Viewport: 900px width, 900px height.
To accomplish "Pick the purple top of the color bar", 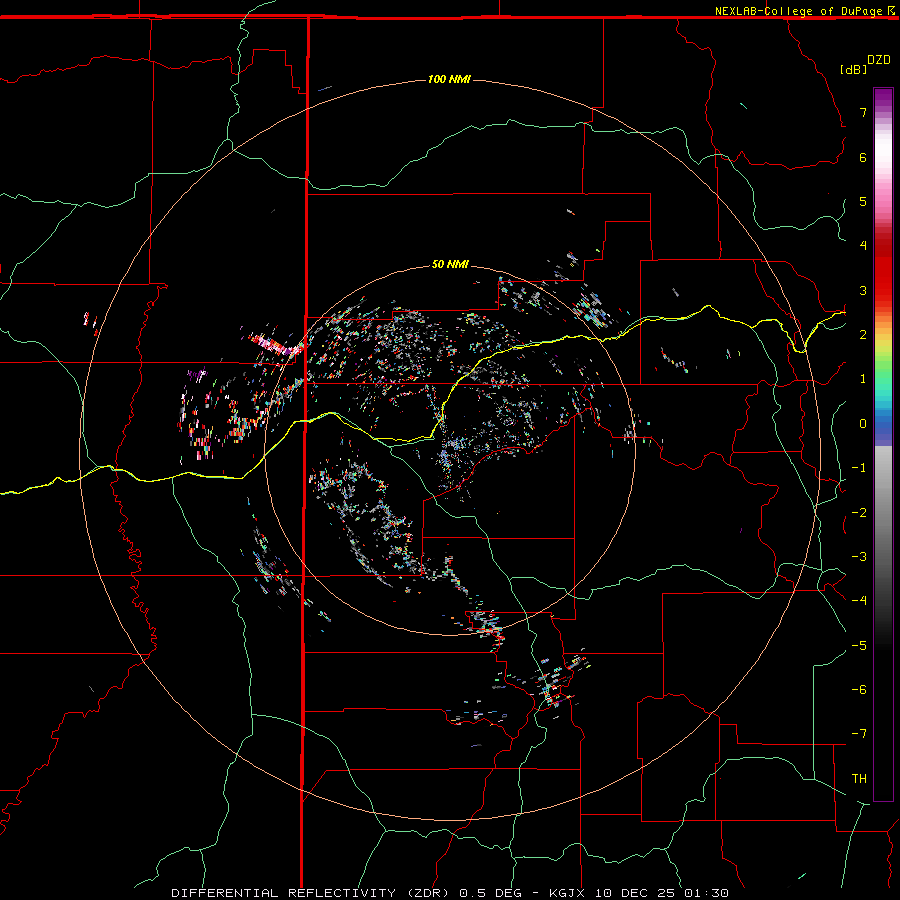I will 883,98.
